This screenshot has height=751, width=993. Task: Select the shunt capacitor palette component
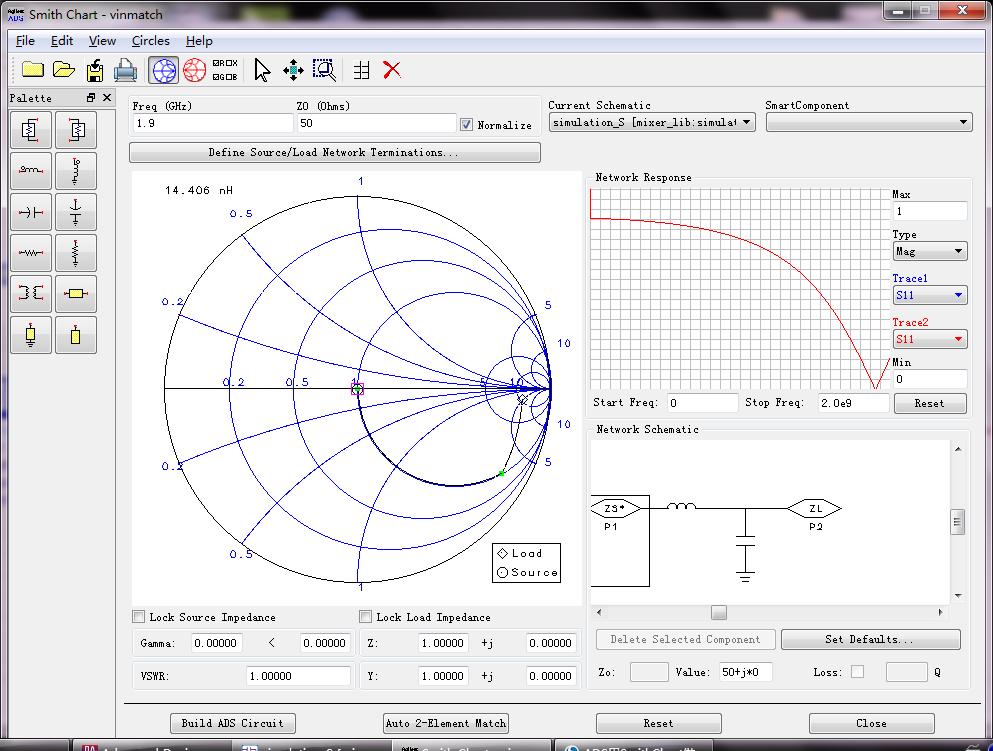pyautogui.click(x=76, y=212)
